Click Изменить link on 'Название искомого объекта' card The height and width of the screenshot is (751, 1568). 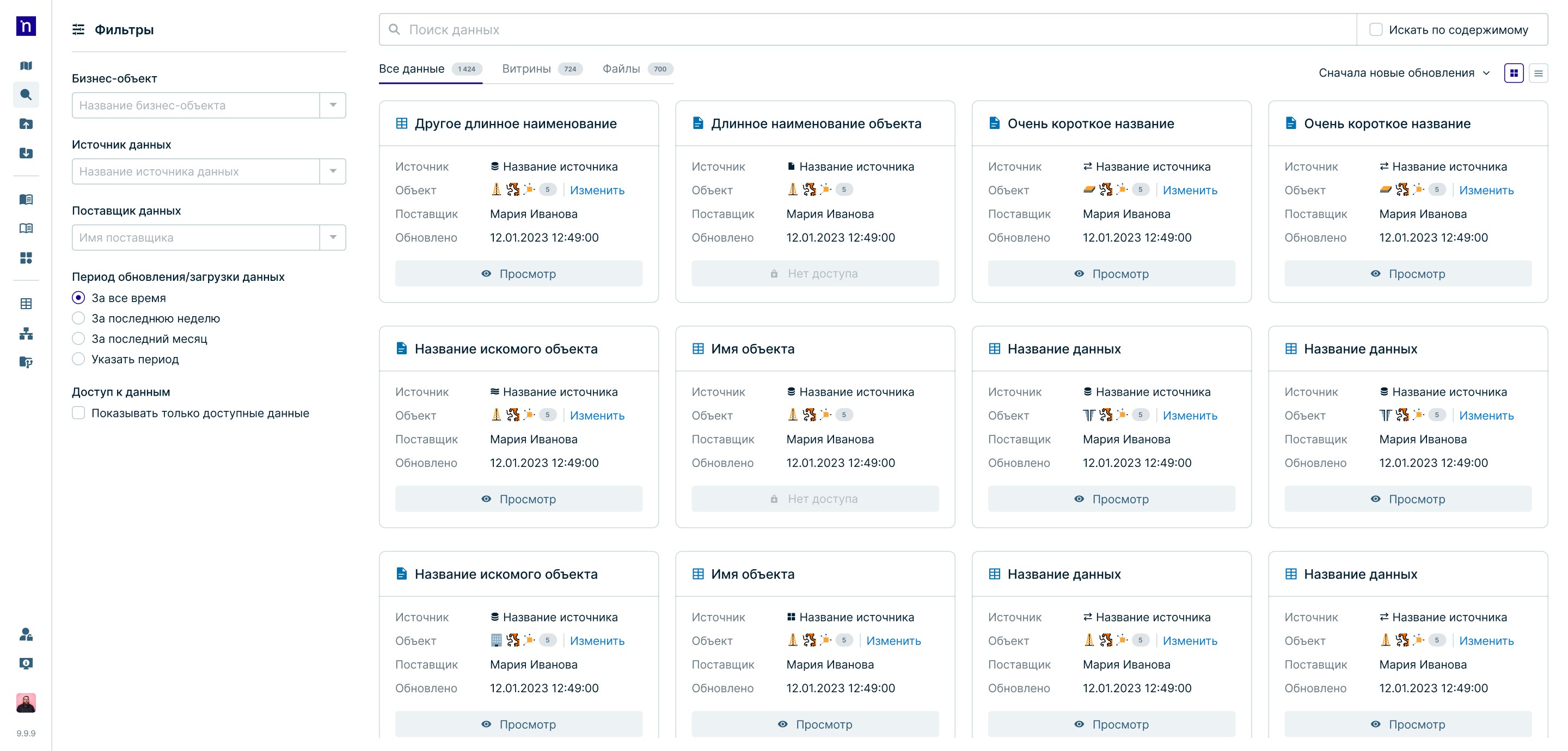point(597,416)
